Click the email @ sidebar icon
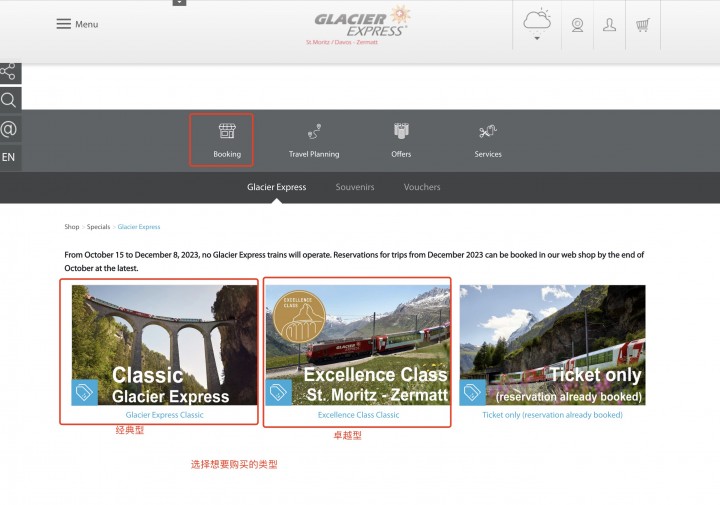The image size is (720, 505). point(8,129)
